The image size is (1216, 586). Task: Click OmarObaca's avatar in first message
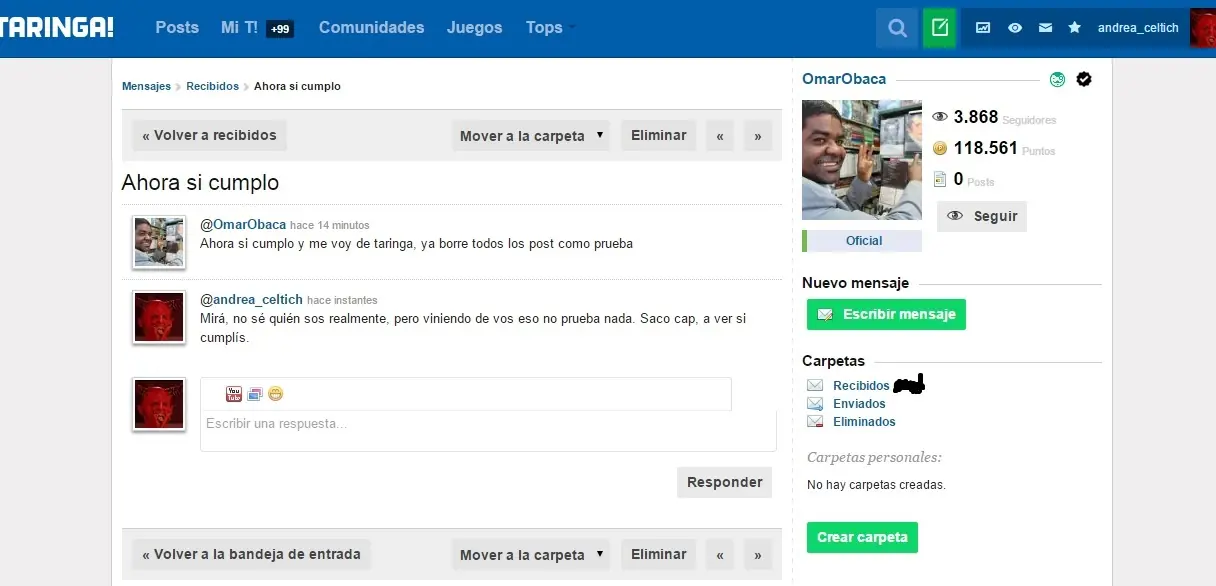tap(159, 242)
